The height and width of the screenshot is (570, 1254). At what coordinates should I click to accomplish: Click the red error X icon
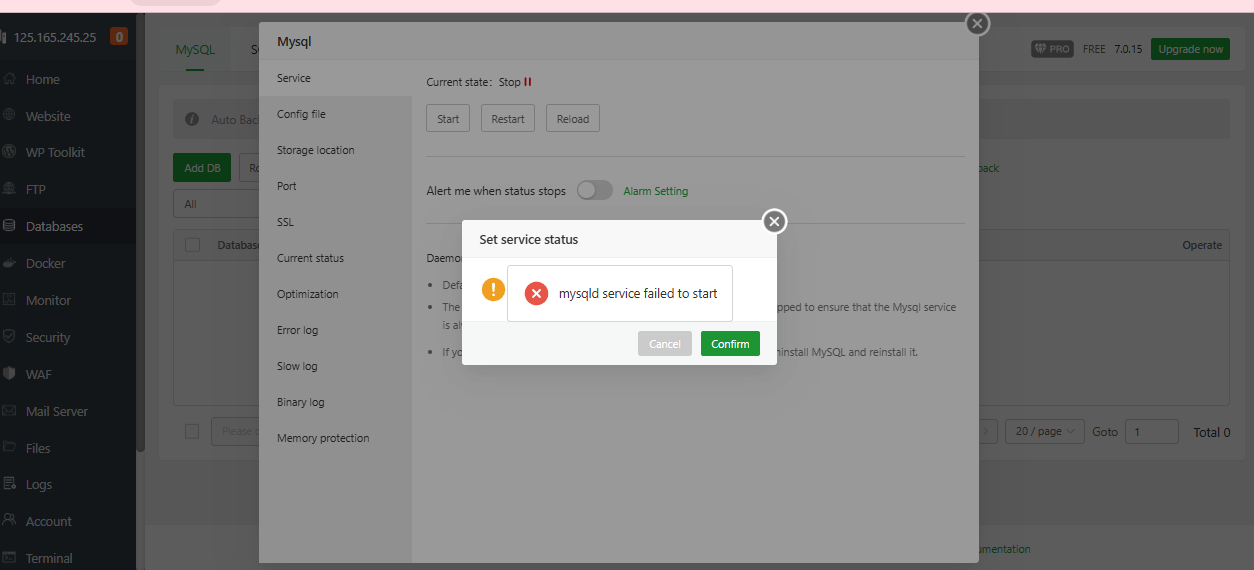click(536, 293)
